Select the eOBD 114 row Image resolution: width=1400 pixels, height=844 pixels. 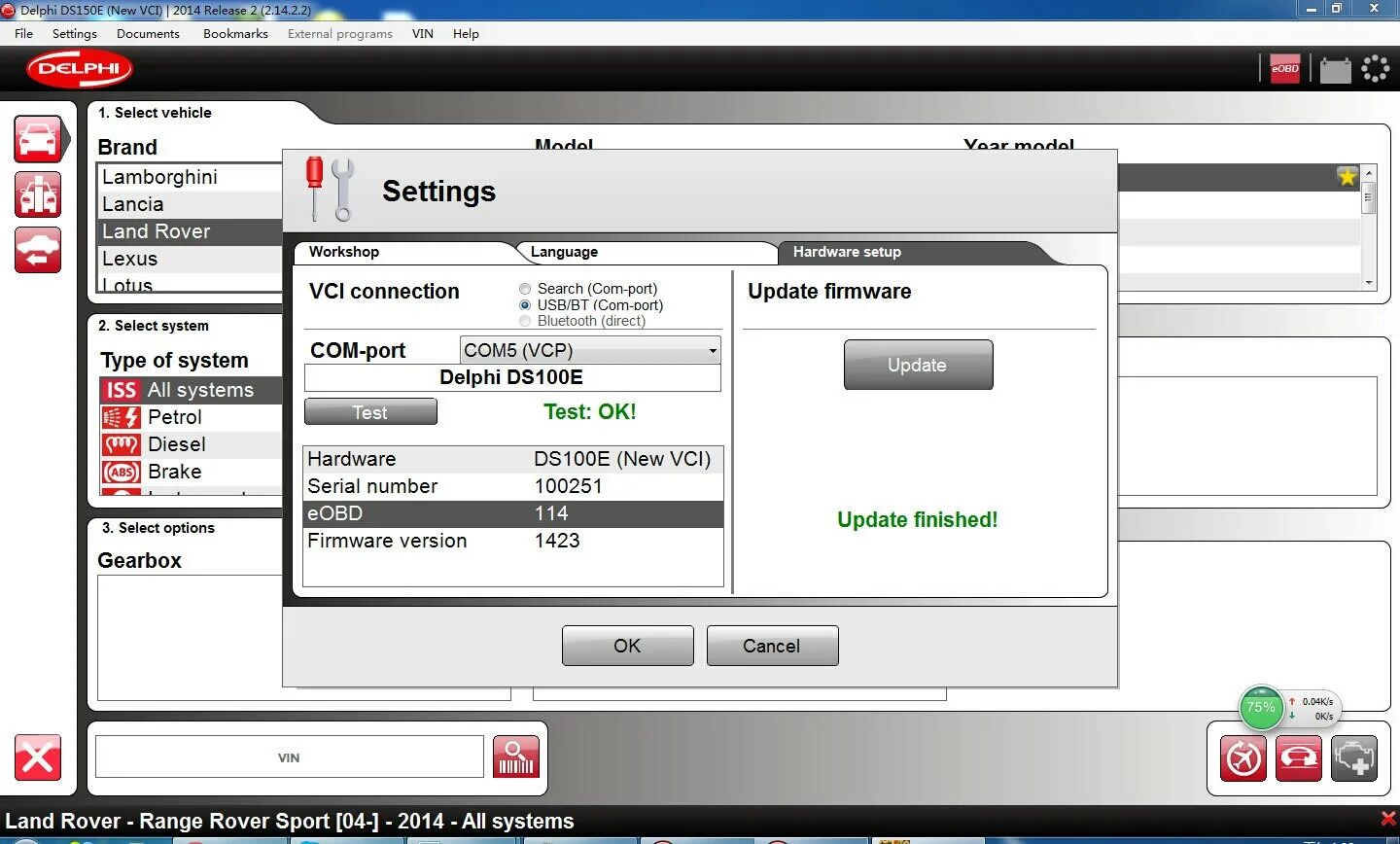(x=513, y=513)
